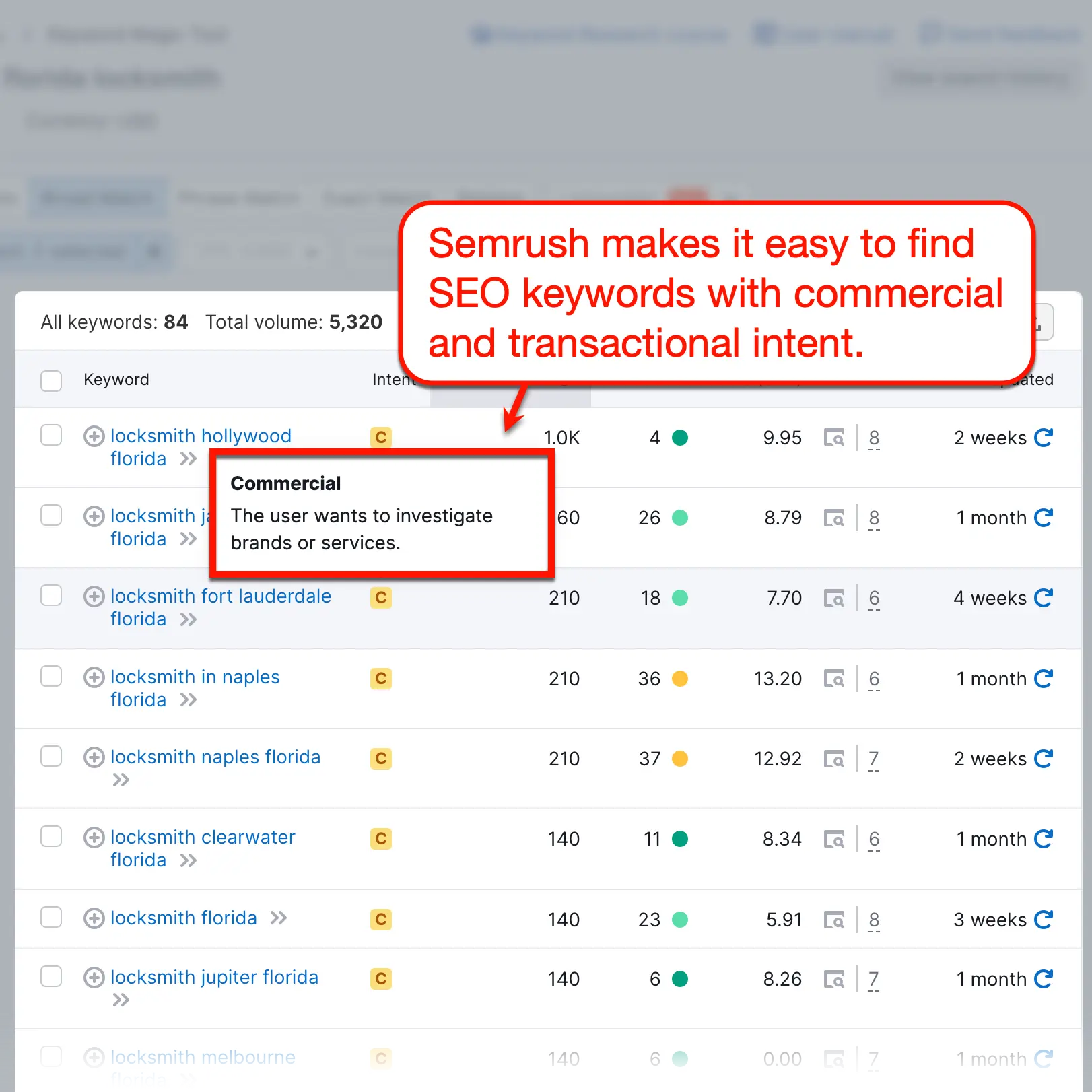Screen dimensions: 1092x1092
Task: Open the locksmith fort lauderdale florida keyword link
Action: pyautogui.click(x=220, y=596)
